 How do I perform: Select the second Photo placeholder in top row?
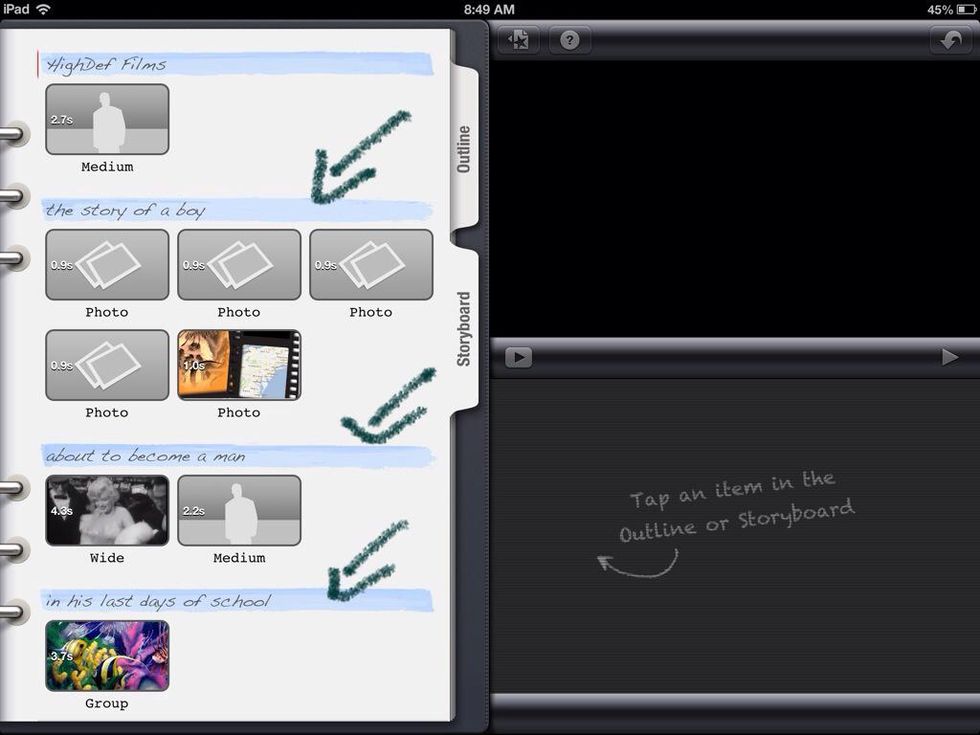tap(239, 265)
